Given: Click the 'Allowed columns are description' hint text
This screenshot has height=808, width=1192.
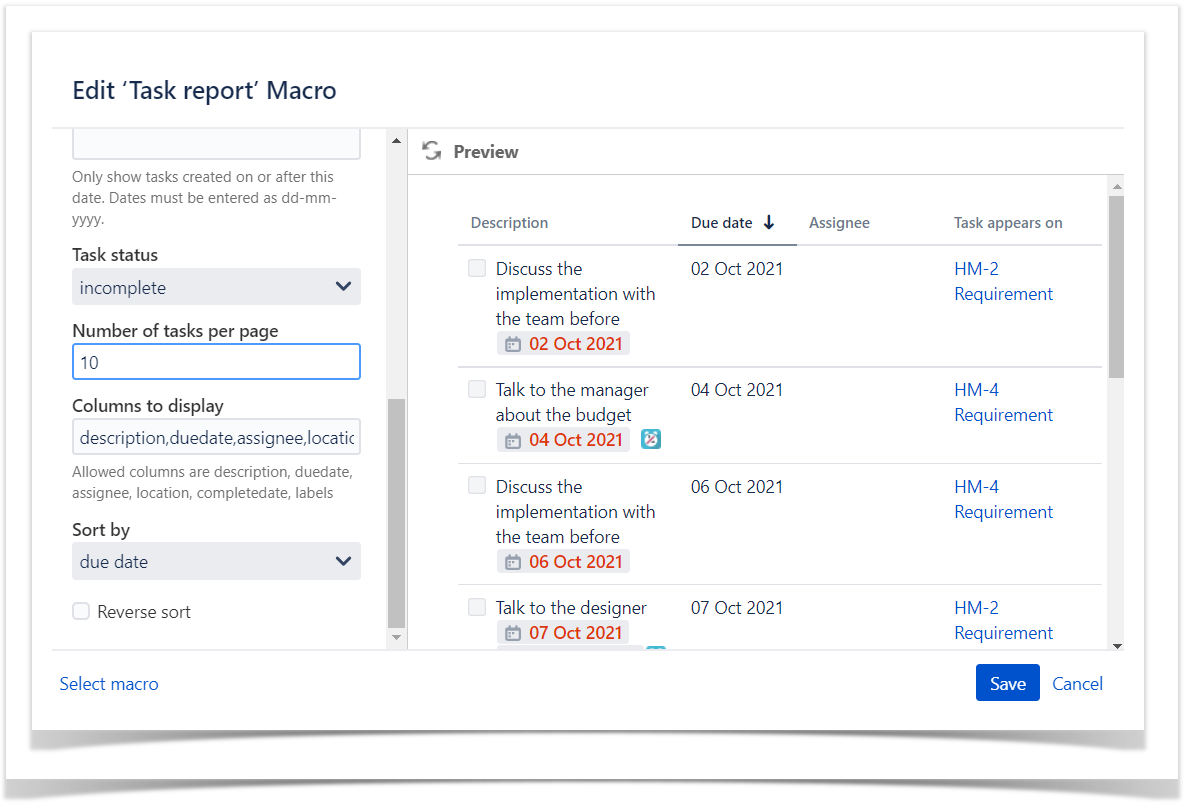Looking at the screenshot, I should [212, 482].
